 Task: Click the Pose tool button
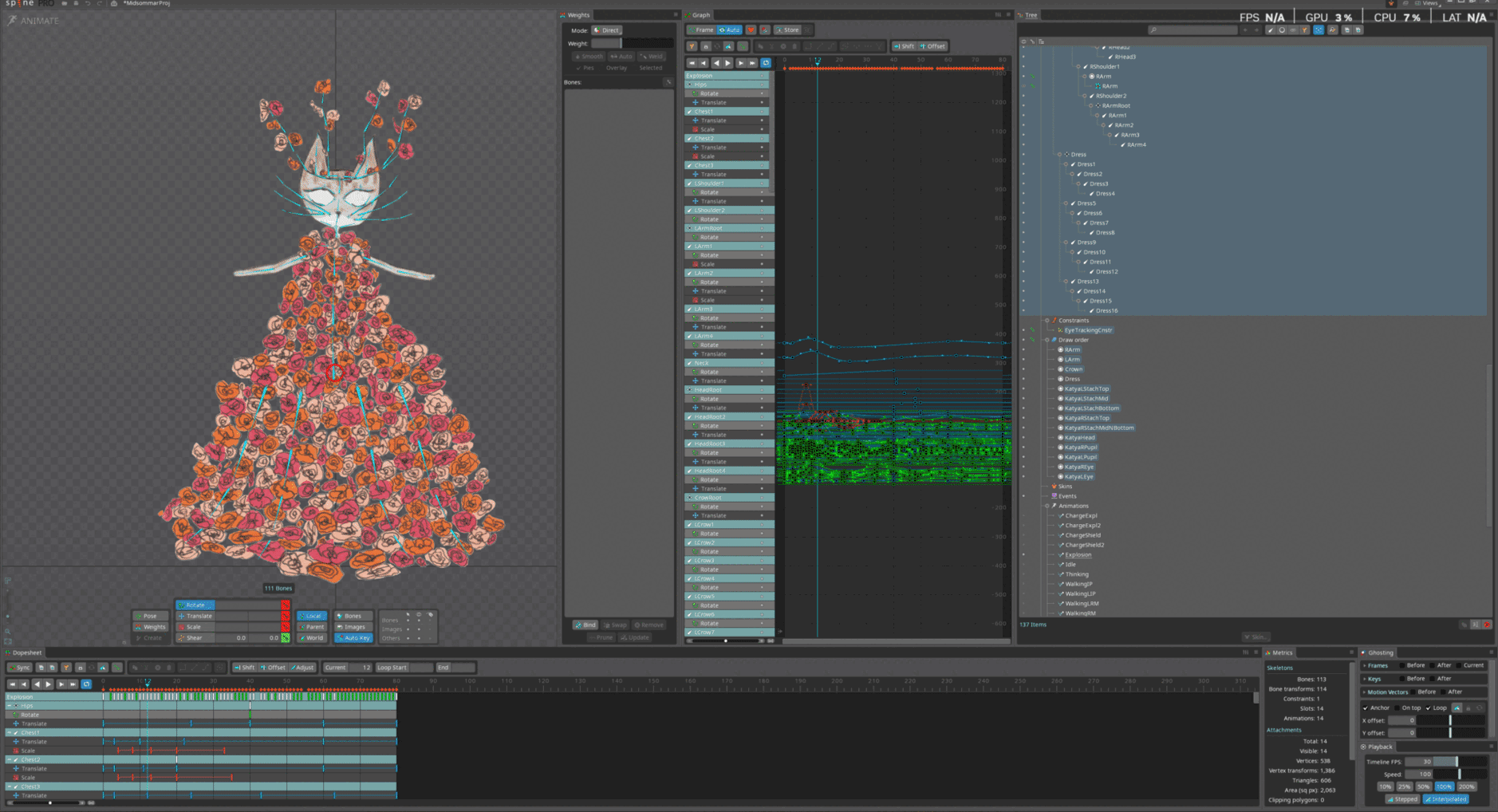(x=150, y=616)
